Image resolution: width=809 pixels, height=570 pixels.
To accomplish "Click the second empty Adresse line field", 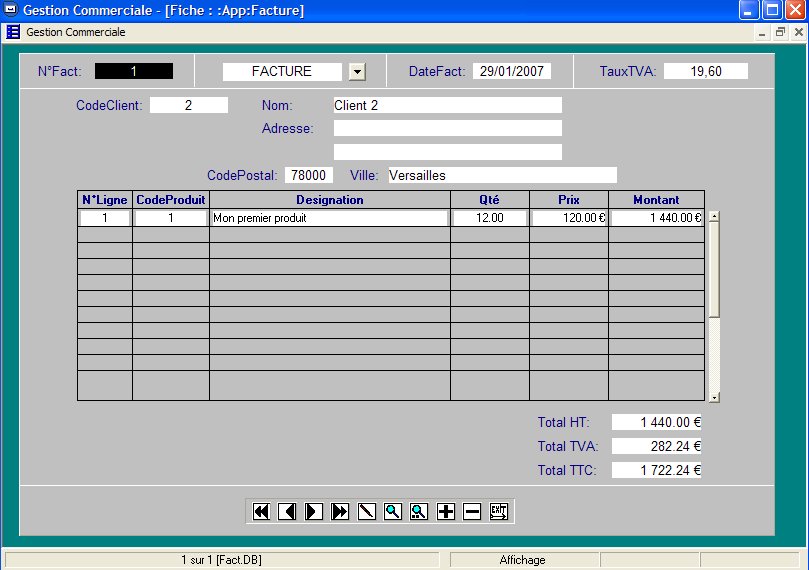I will [448, 152].
